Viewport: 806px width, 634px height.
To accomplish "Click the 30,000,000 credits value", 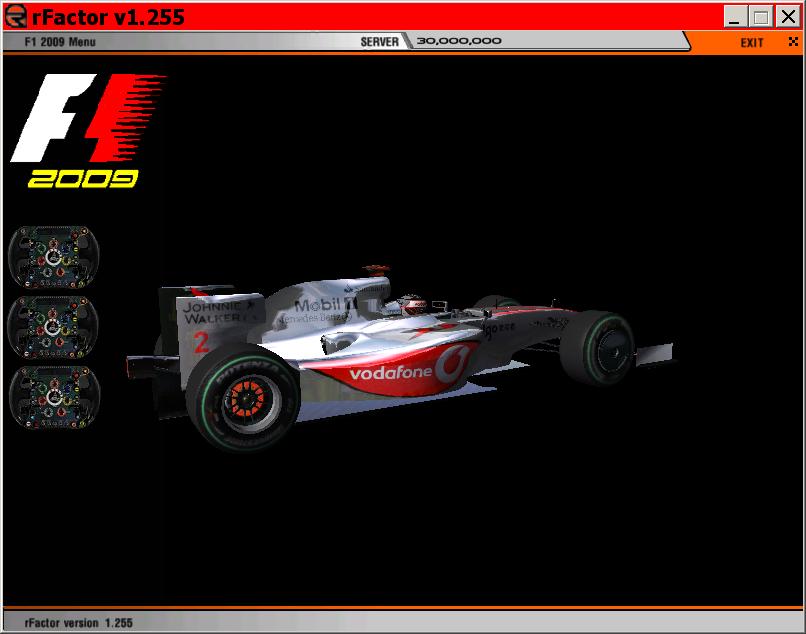I will (x=459, y=41).
